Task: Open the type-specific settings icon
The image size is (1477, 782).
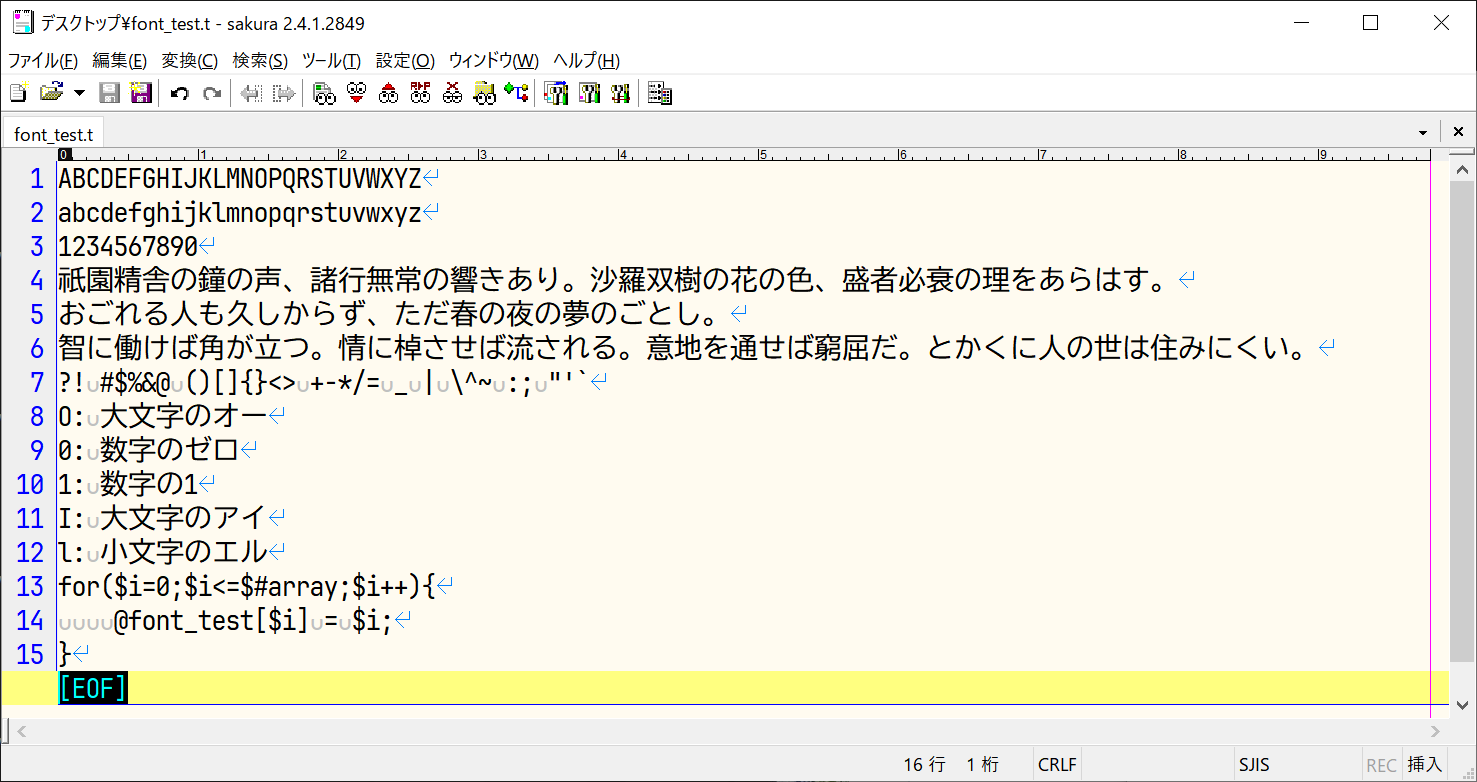Action: (x=588, y=94)
